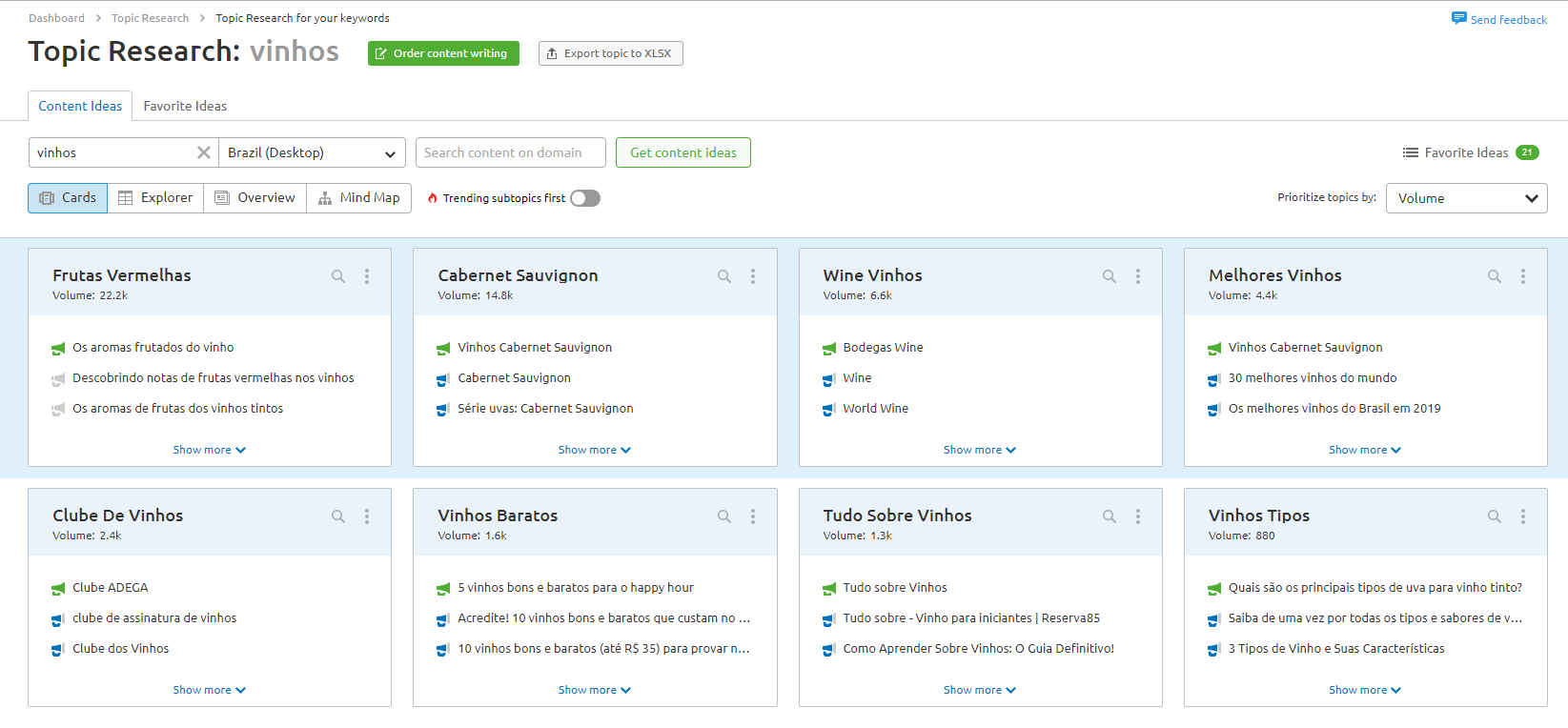Open headline '3 Tipos de Vinho e Suas Características'
This screenshot has height=728, width=1568.
tap(1336, 649)
